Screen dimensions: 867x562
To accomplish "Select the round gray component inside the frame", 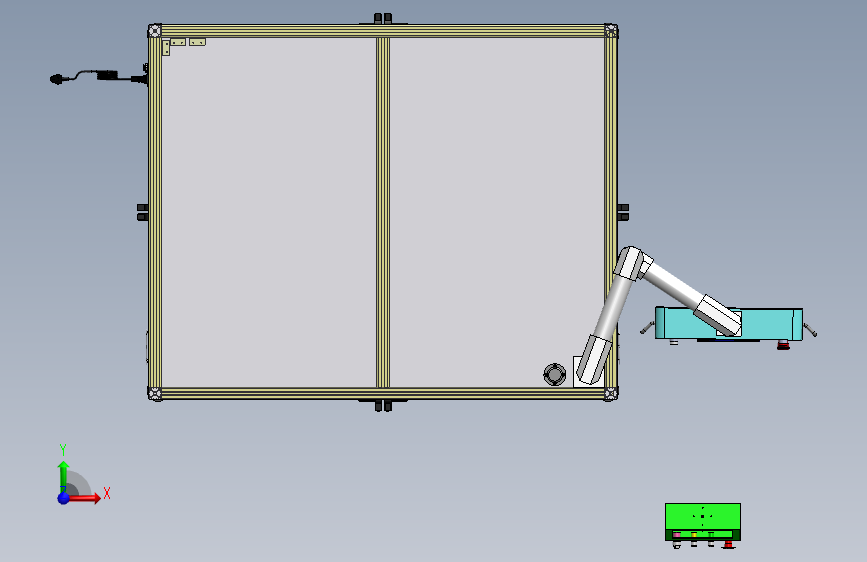I will click(x=555, y=374).
